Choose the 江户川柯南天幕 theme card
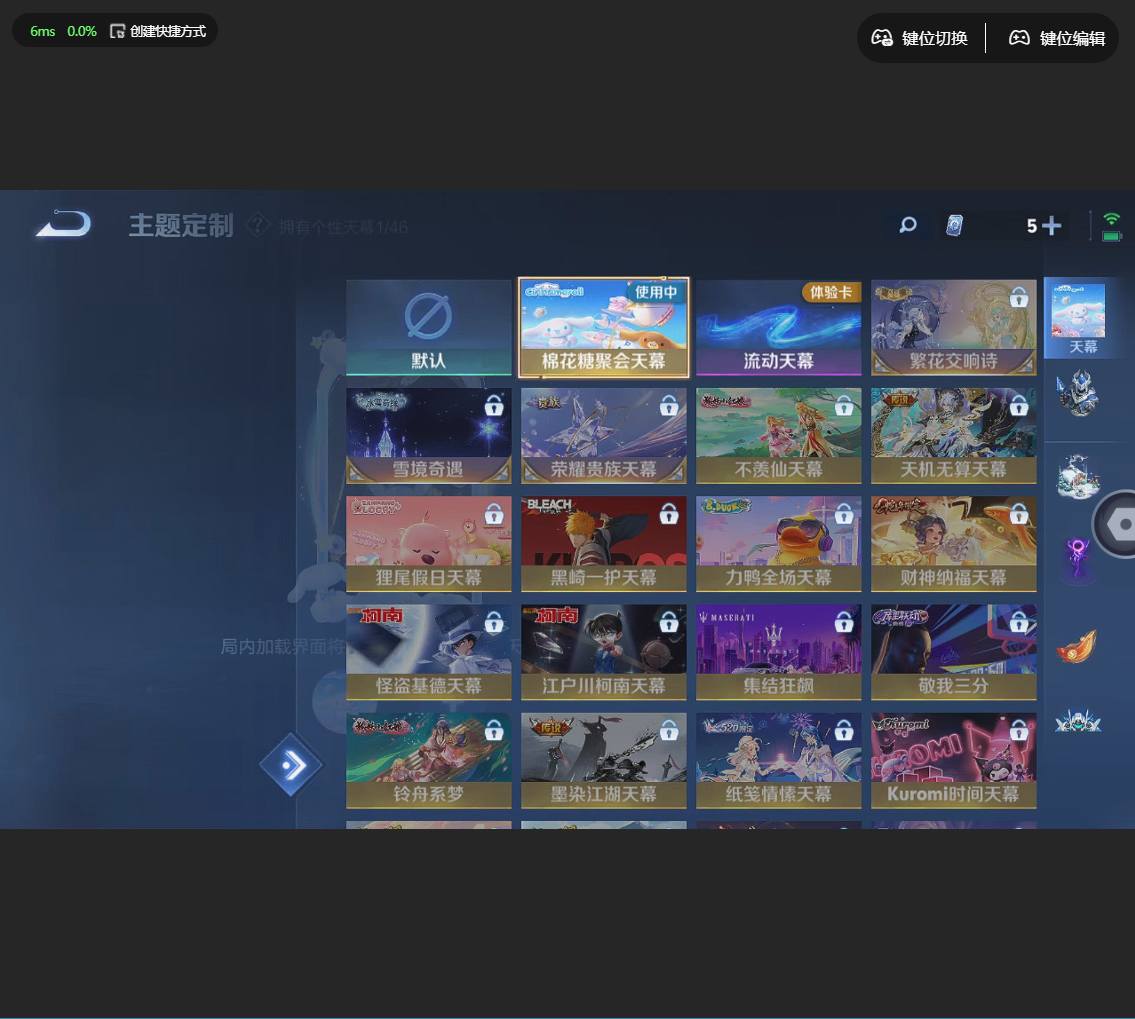 pos(604,652)
